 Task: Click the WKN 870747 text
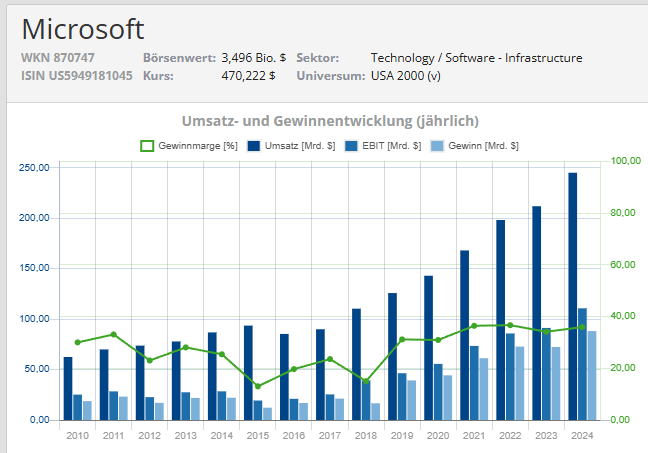tap(58, 57)
